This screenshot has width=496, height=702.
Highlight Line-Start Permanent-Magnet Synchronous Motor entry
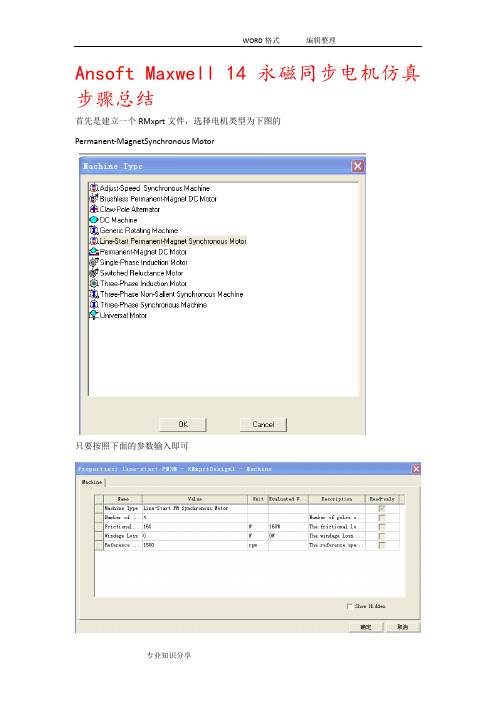(x=173, y=241)
